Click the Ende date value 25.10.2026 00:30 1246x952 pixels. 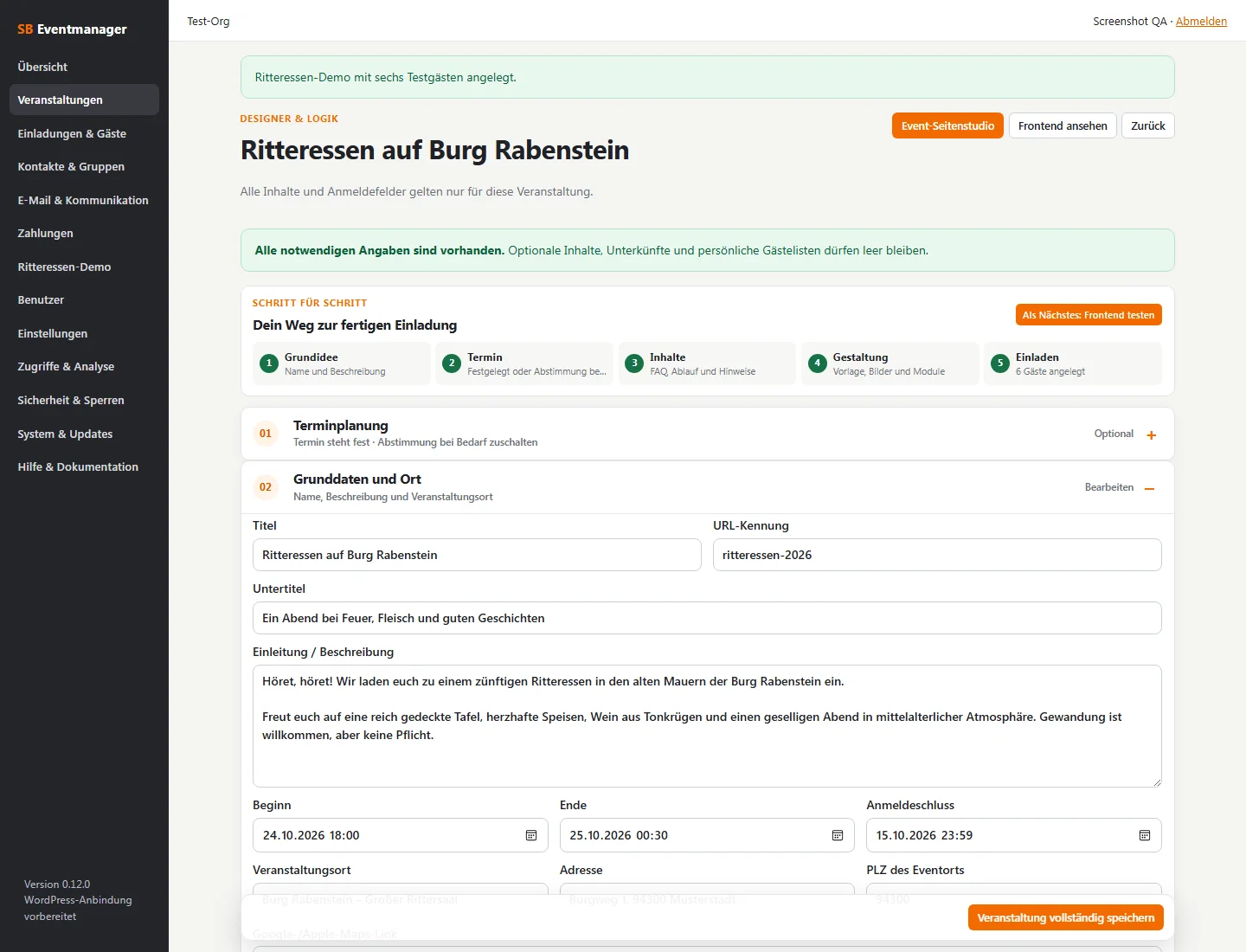(x=619, y=835)
